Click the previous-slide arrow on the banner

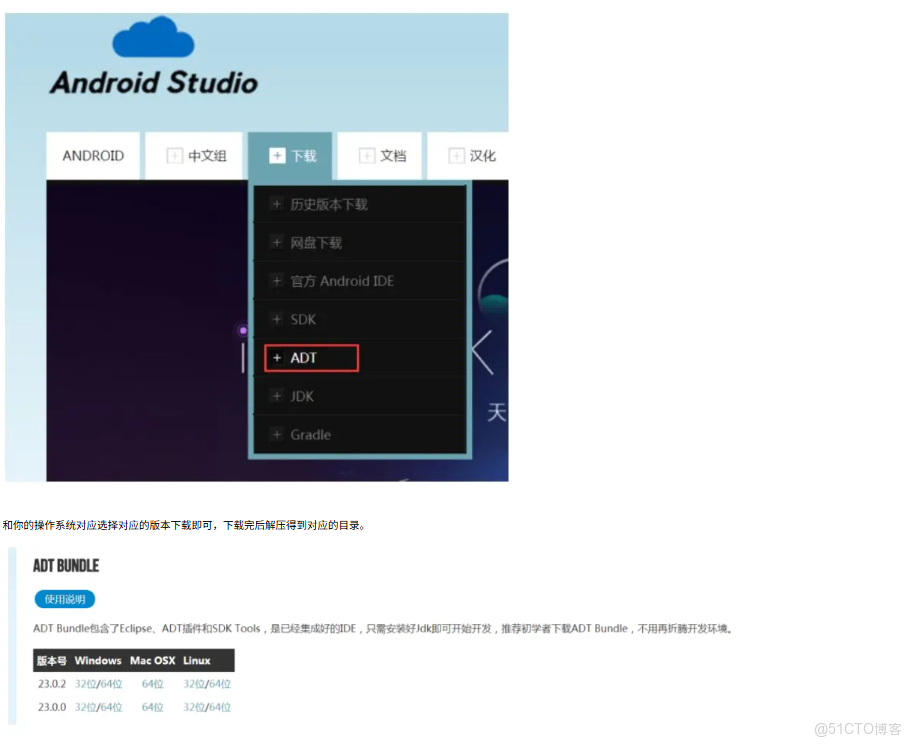[482, 352]
